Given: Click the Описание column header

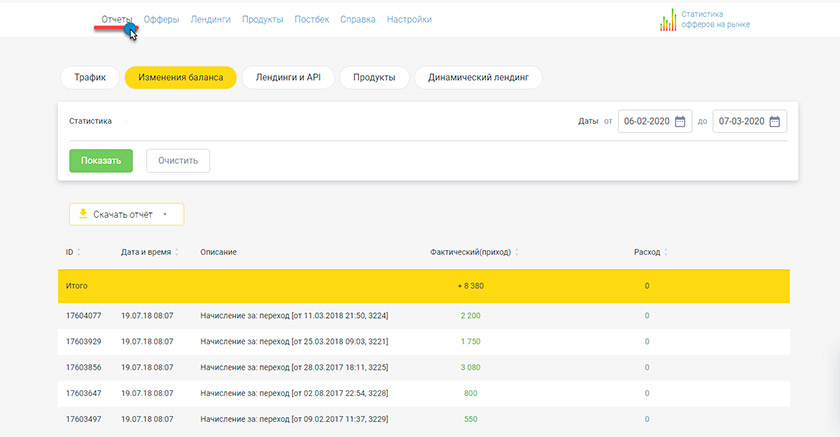Looking at the screenshot, I should 219,252.
